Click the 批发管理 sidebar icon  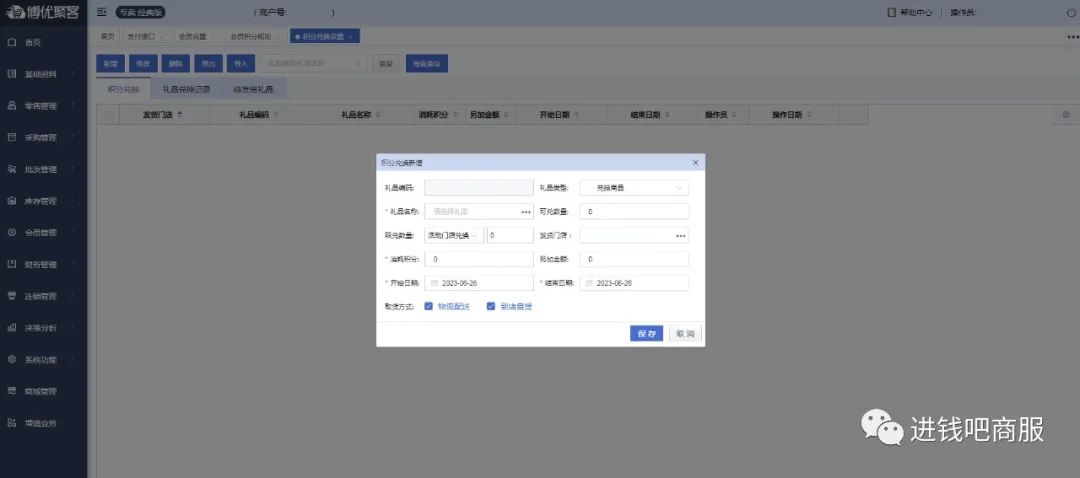click(x=12, y=169)
